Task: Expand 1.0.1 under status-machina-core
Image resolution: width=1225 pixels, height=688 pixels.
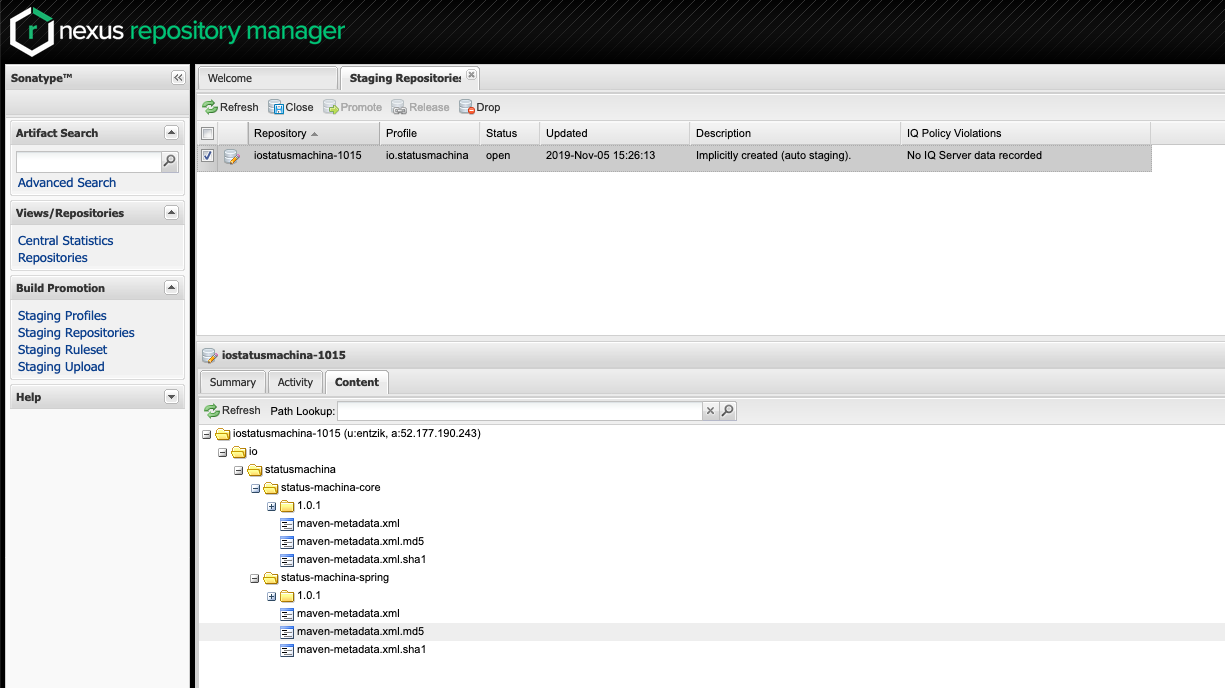Action: click(x=271, y=506)
